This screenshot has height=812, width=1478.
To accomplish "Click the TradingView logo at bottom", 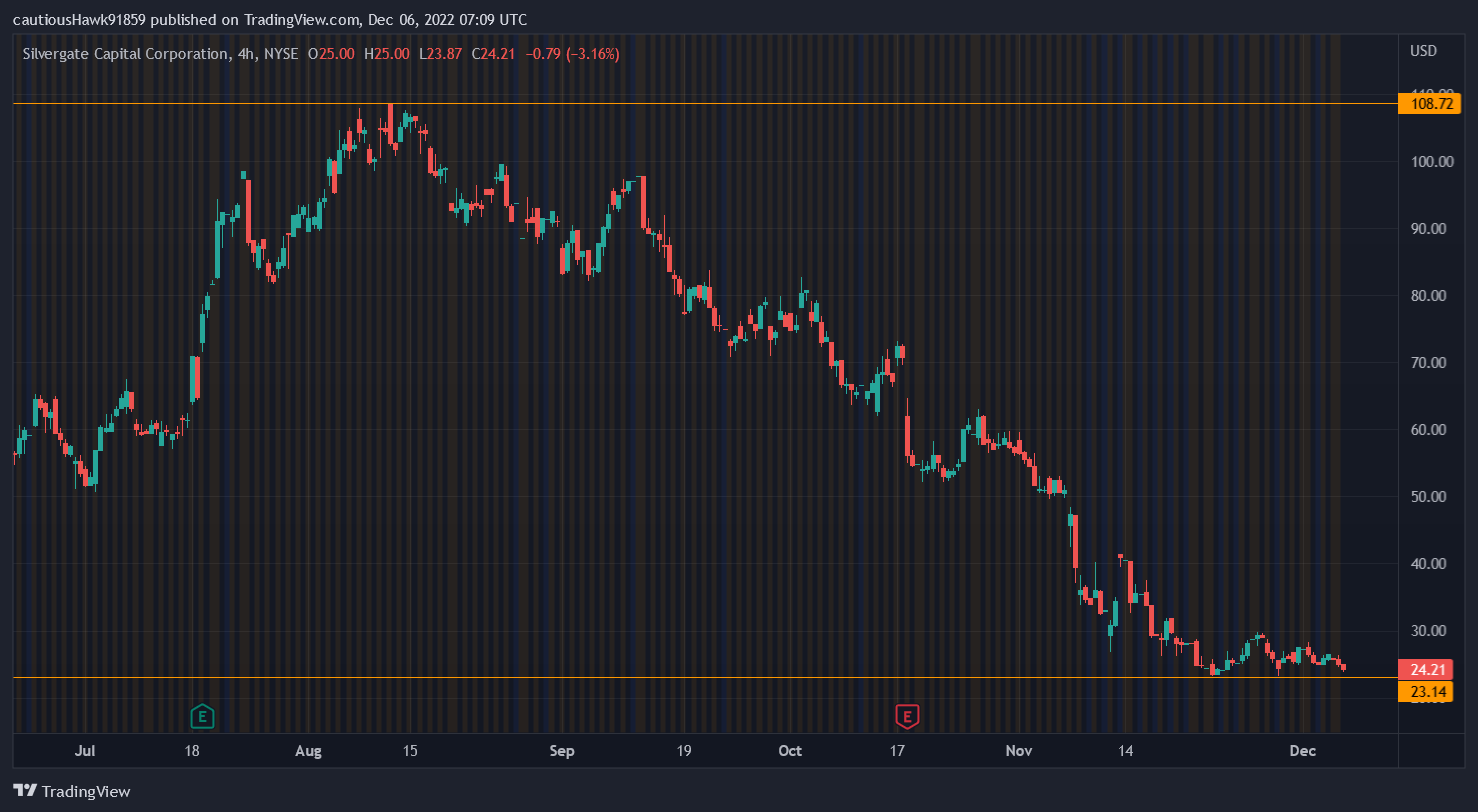I will pos(72,791).
